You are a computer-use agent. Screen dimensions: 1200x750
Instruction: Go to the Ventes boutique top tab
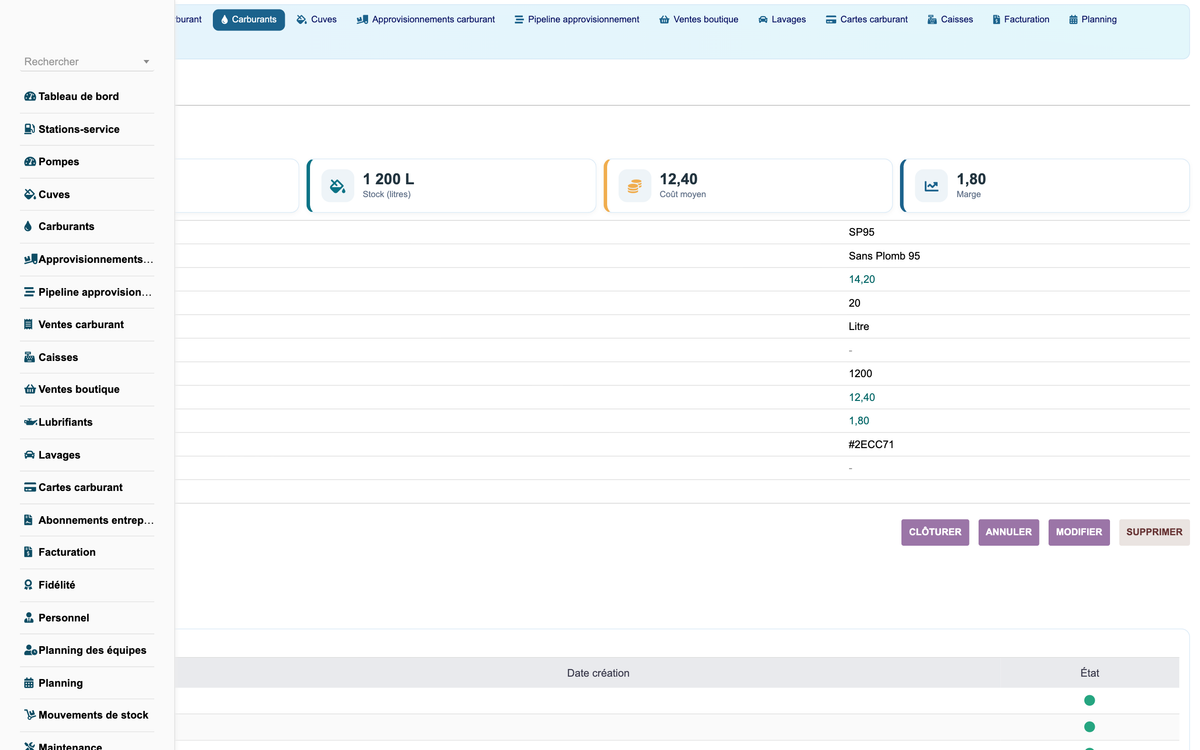[699, 19]
